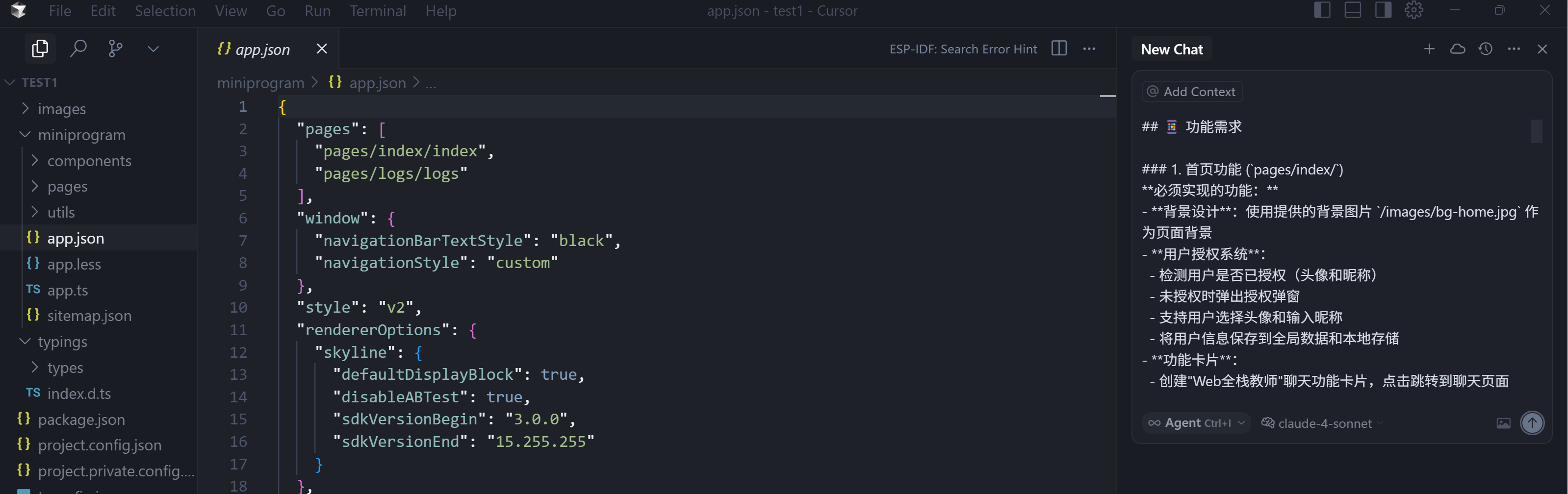Click line number 10 in gutter
The image size is (1568, 494).
(238, 307)
